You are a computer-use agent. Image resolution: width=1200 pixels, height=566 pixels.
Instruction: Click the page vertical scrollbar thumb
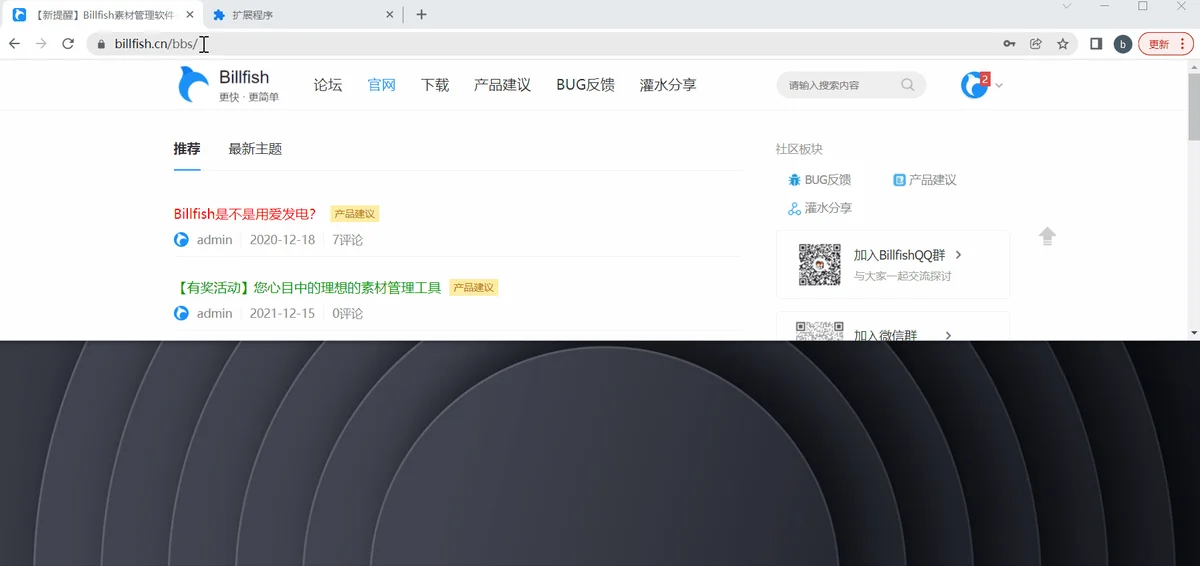coord(1193,105)
